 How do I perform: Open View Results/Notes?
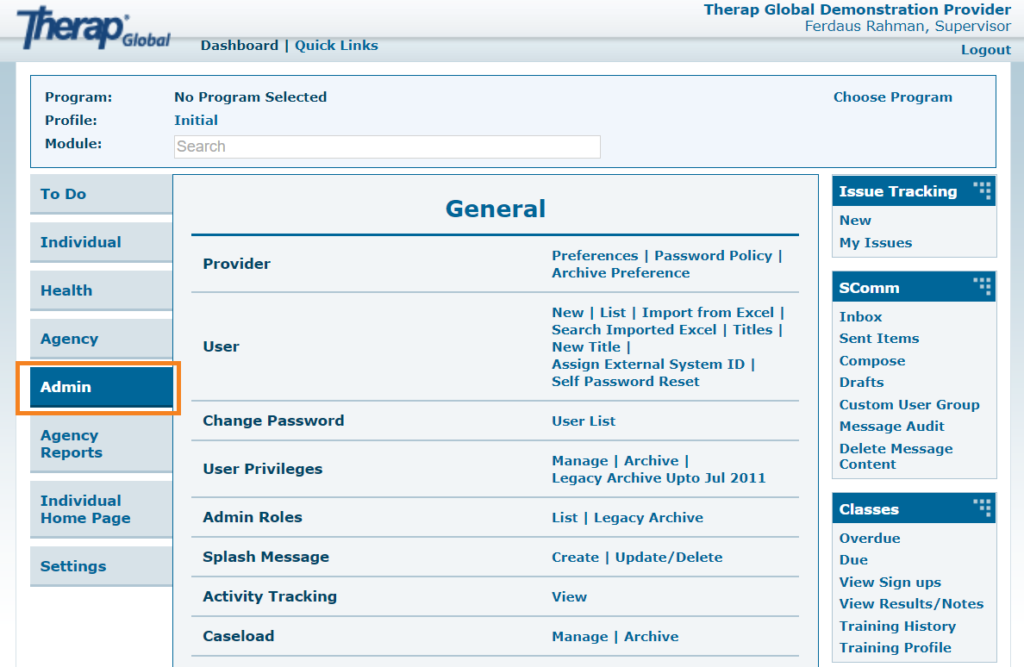click(911, 604)
